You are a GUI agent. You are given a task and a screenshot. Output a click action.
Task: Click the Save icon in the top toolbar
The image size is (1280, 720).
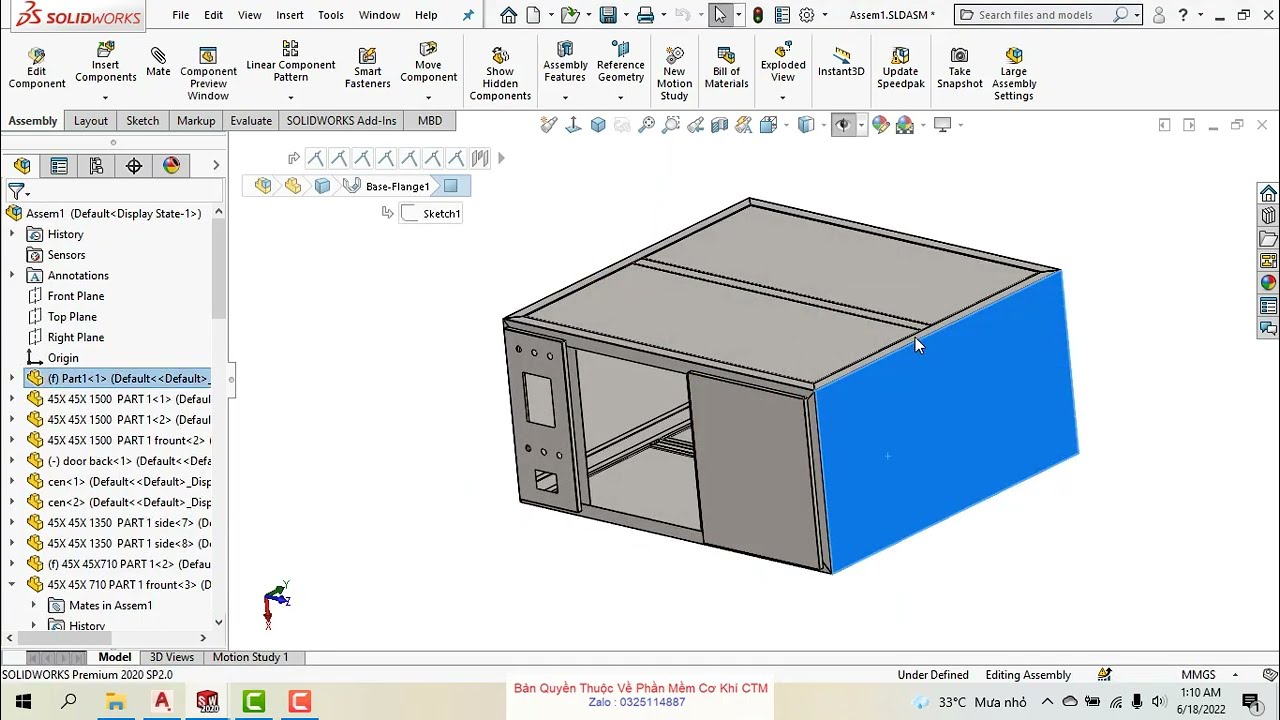tap(607, 15)
